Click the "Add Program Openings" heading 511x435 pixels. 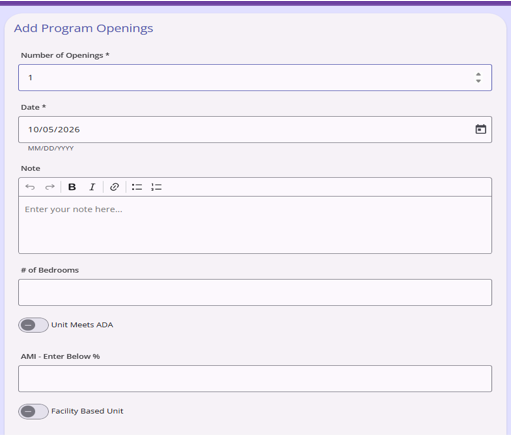click(84, 28)
